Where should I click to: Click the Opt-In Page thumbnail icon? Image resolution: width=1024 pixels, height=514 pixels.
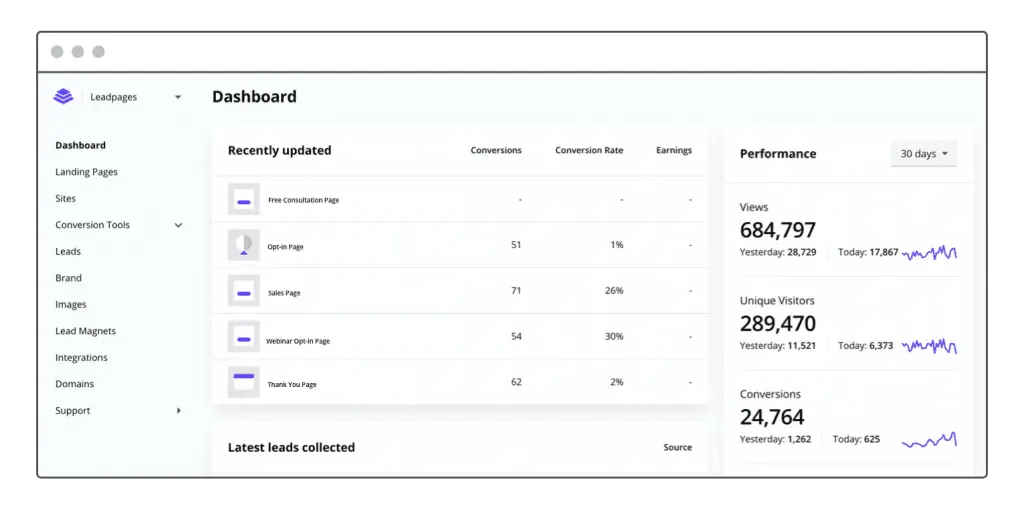(x=243, y=245)
